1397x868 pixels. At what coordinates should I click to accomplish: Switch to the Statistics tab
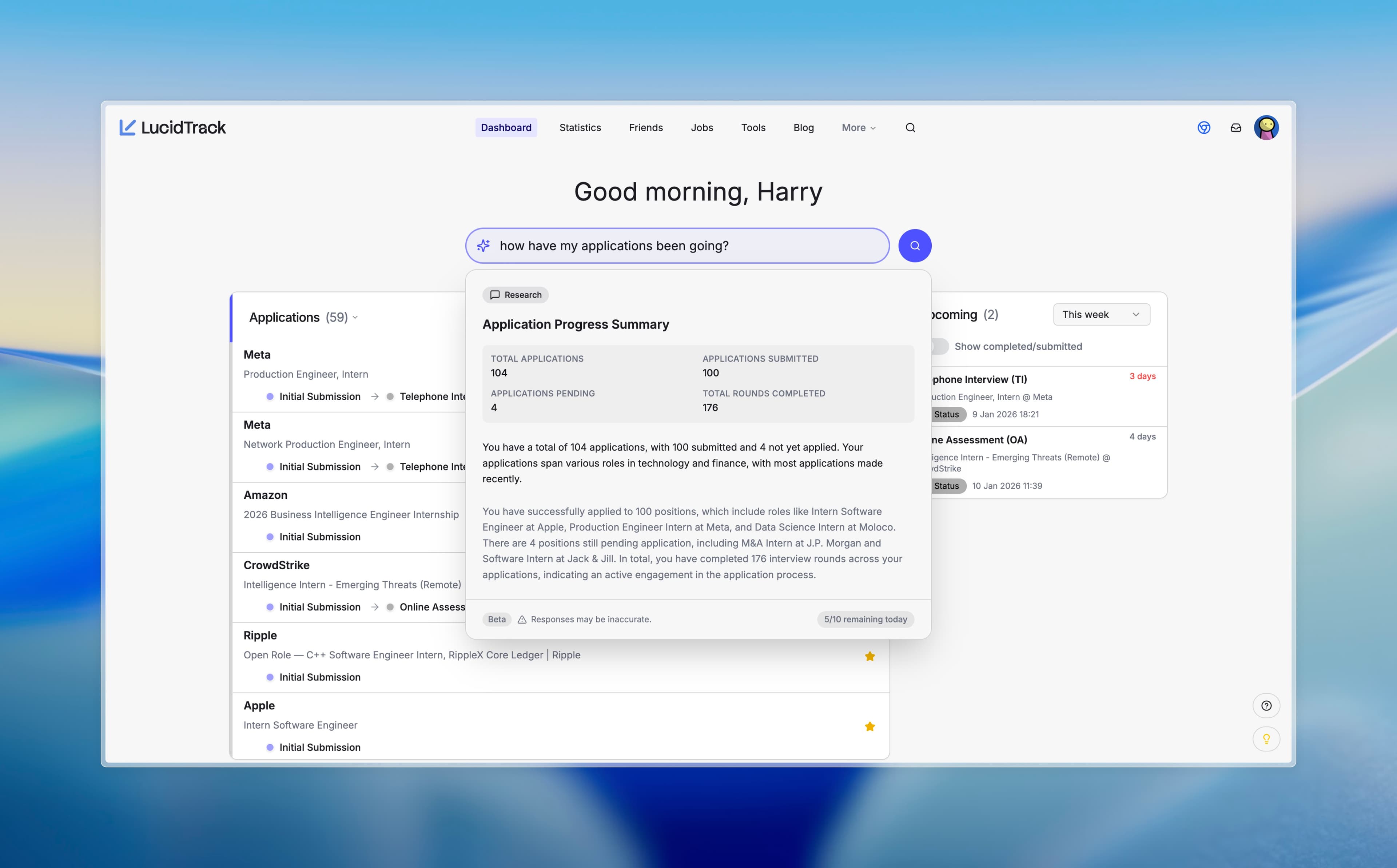(x=580, y=127)
